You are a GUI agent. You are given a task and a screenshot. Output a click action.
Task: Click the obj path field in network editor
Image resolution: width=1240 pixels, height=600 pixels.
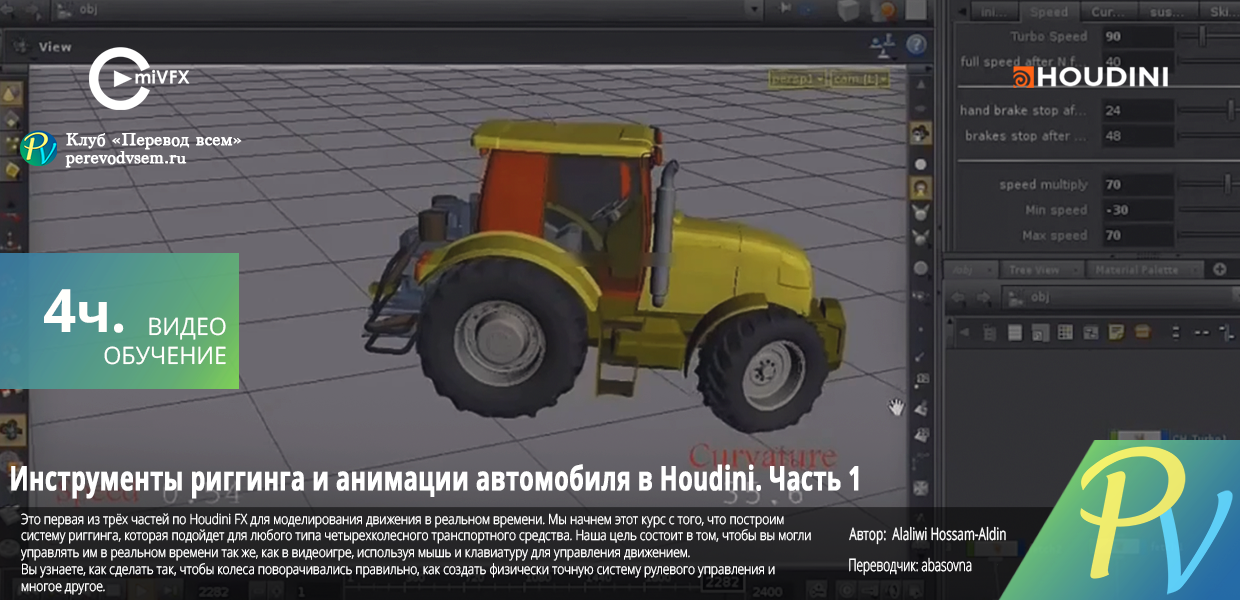1120,297
